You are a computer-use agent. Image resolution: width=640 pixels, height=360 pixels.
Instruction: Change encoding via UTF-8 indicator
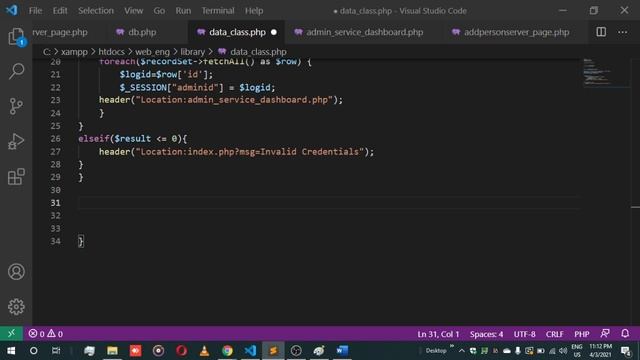pyautogui.click(x=524, y=334)
